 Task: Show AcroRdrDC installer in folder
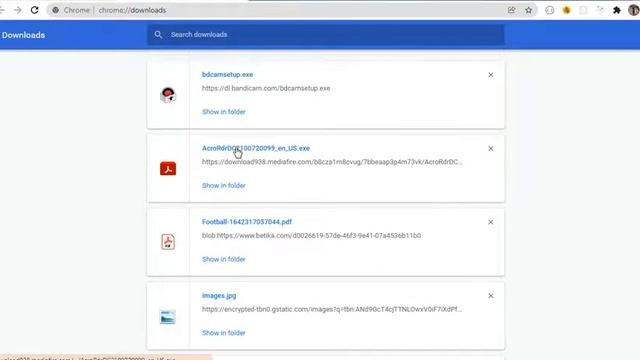pos(224,186)
